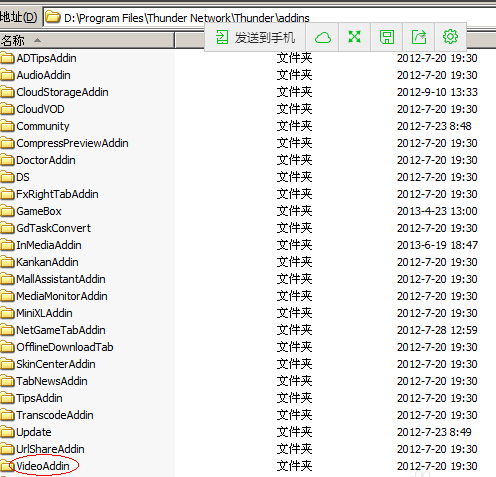Select the ADTipsAddin folder icon
Image resolution: width=496 pixels, height=477 pixels.
coord(7,58)
